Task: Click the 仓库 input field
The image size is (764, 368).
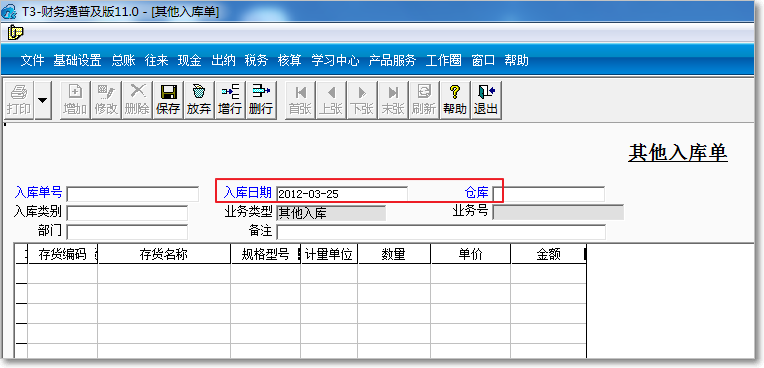Action: (549, 194)
